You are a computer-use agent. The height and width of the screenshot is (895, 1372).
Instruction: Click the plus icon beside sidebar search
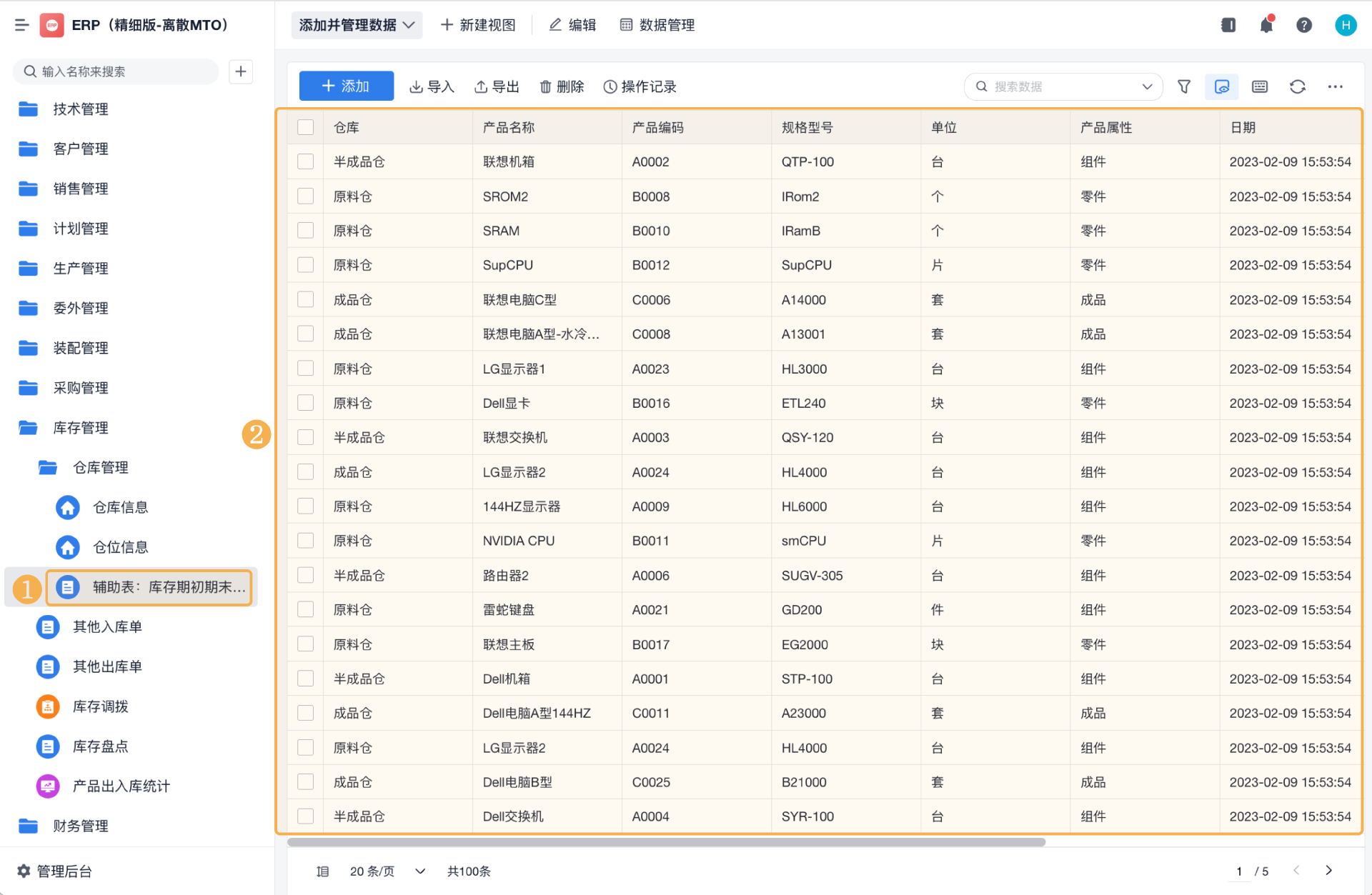point(241,71)
